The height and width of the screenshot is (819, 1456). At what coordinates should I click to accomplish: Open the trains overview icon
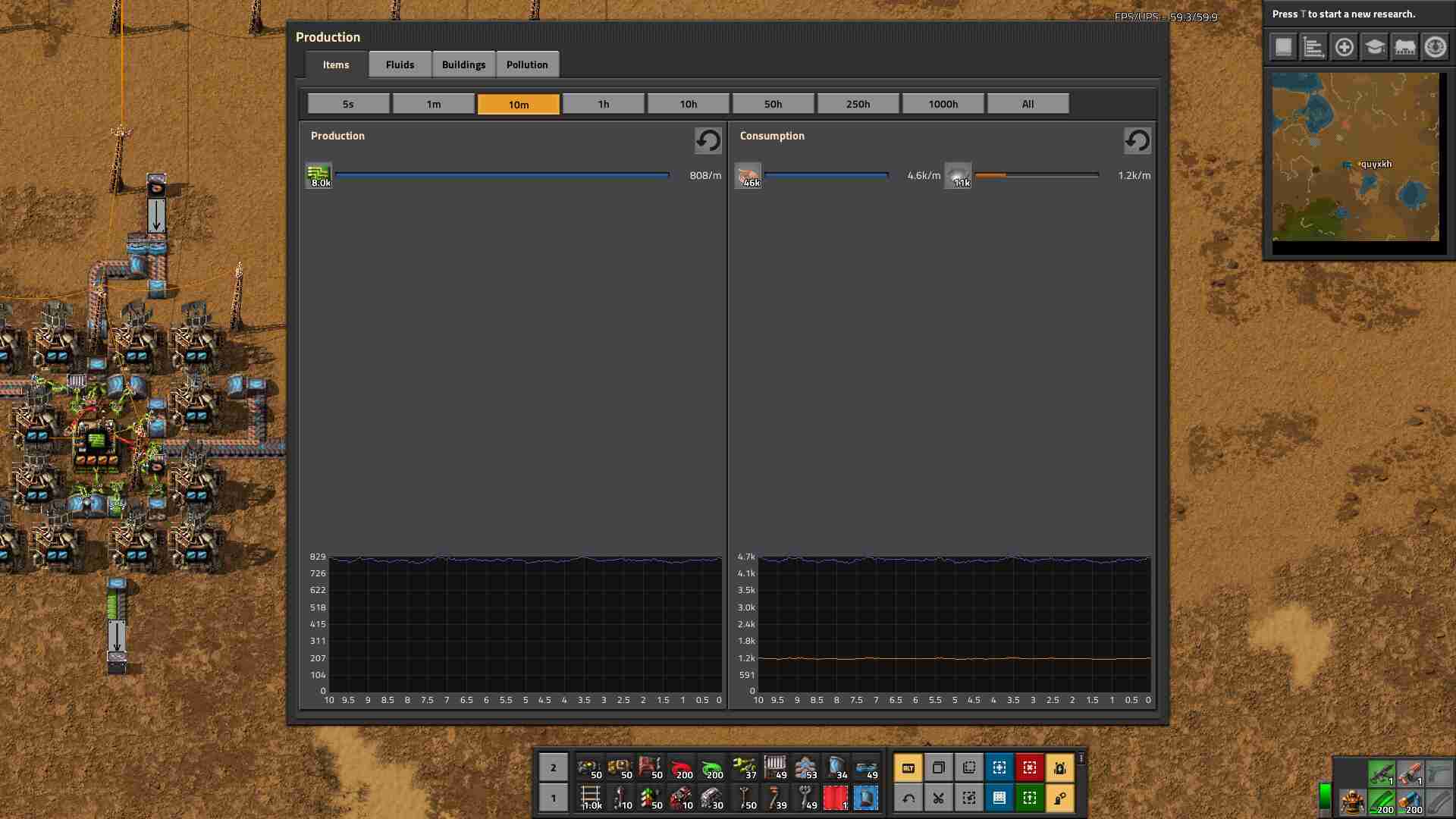coord(1404,47)
